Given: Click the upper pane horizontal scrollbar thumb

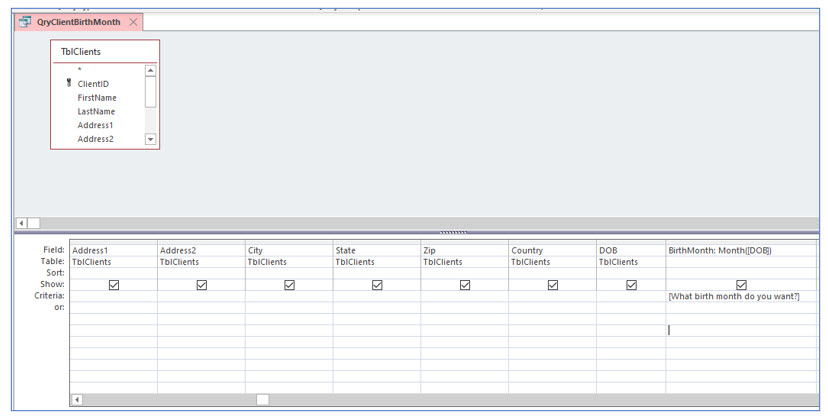Looking at the screenshot, I should coord(34,223).
